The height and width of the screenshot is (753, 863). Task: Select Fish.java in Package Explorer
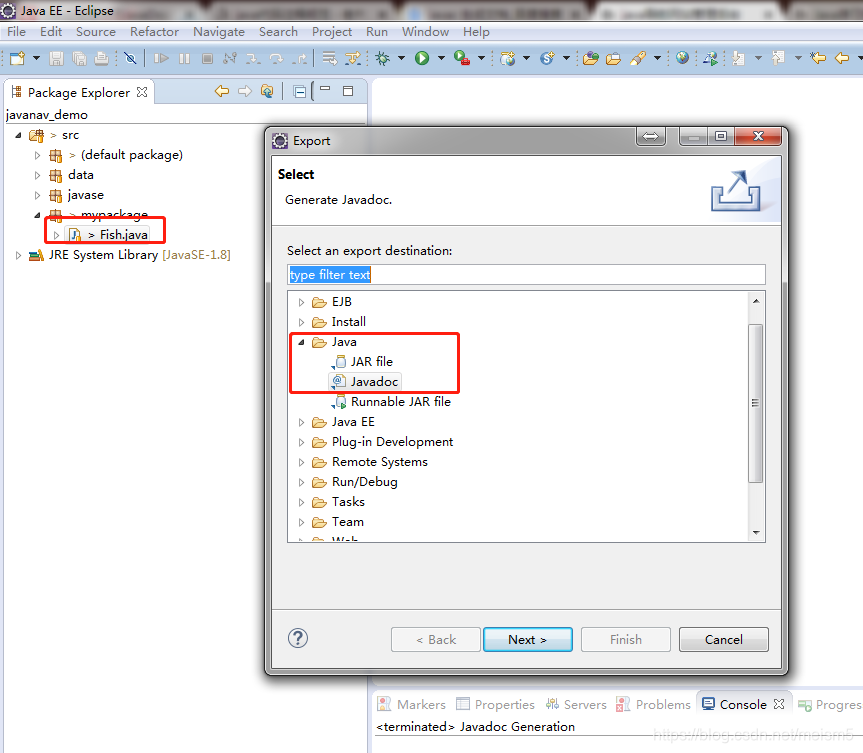point(123,235)
